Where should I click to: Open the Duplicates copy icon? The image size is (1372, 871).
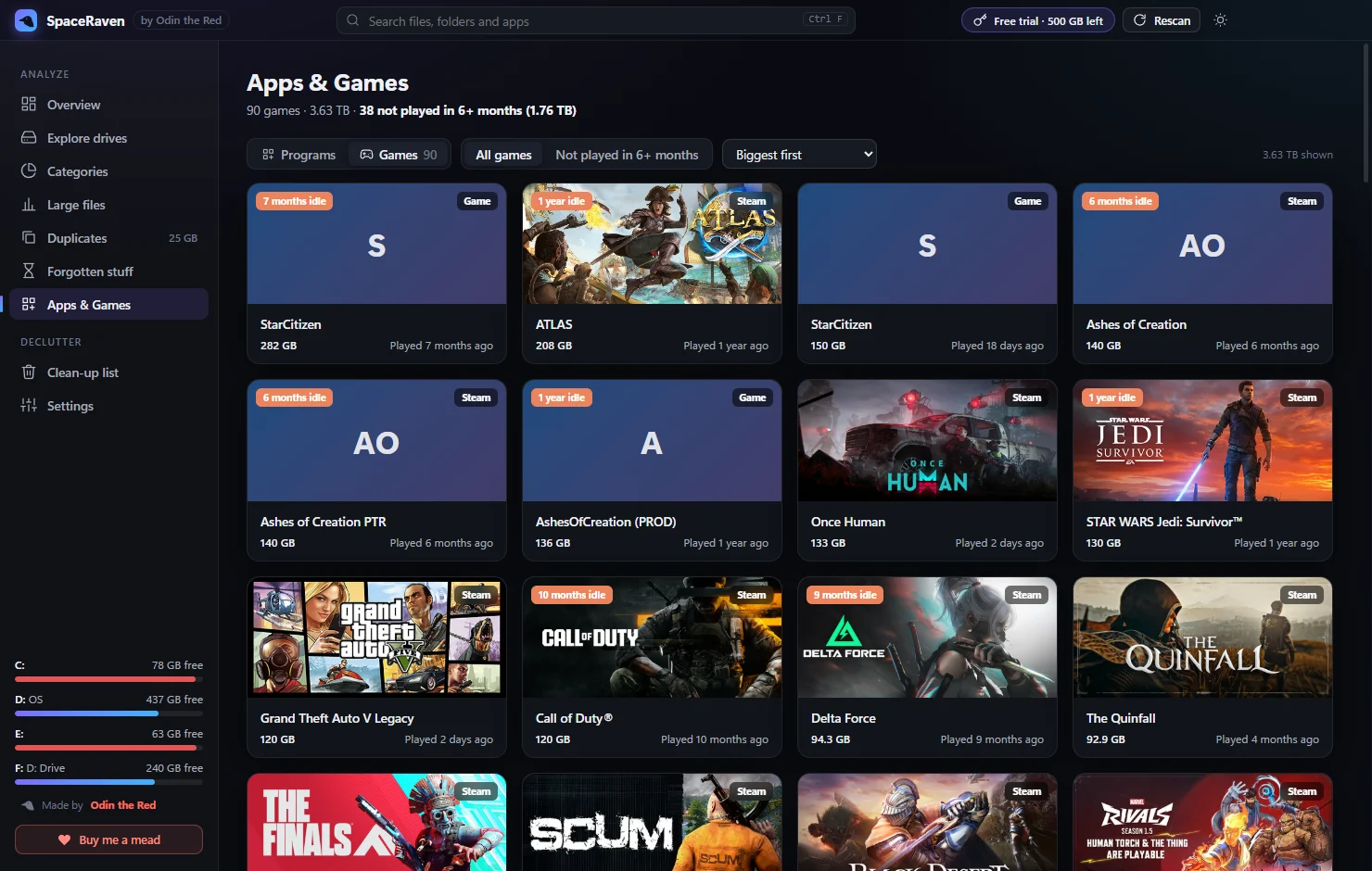click(29, 237)
